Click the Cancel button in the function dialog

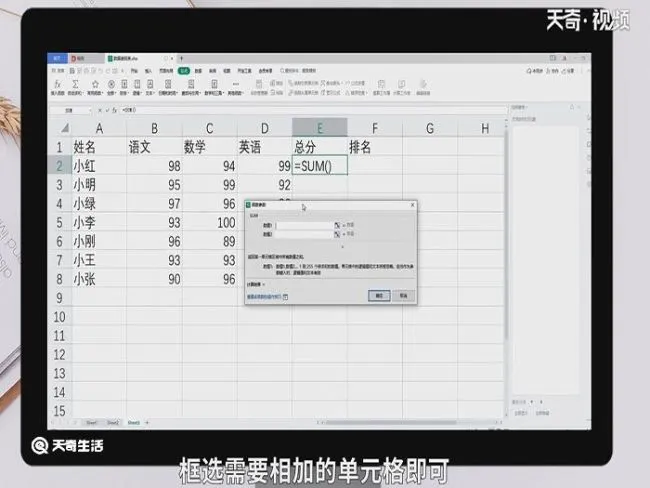403,295
